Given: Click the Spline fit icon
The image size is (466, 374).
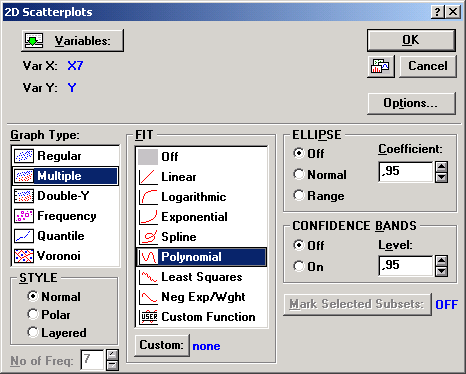Looking at the screenshot, I should pyautogui.click(x=148, y=237).
